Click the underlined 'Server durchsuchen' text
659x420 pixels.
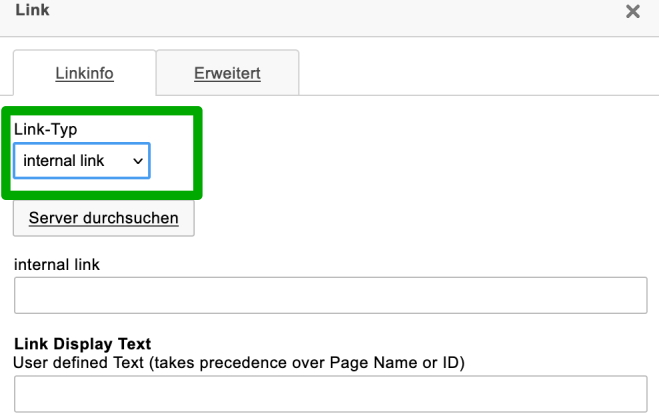point(104,218)
